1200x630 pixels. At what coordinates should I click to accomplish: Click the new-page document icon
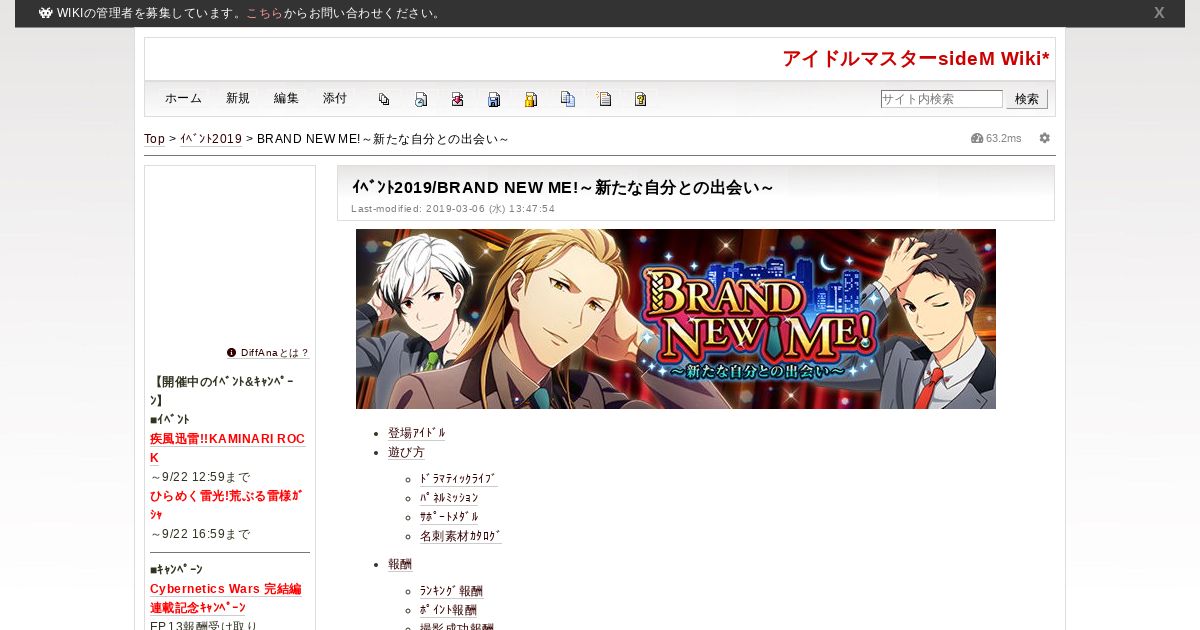[x=604, y=99]
